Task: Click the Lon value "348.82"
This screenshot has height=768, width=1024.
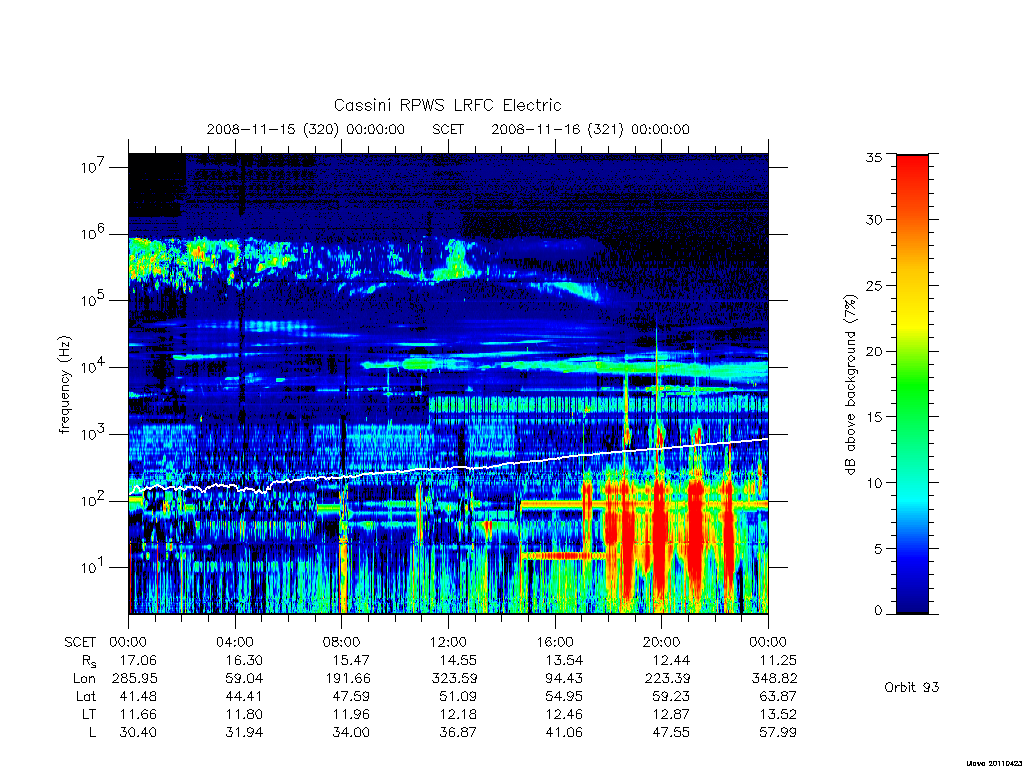Action: pyautogui.click(x=775, y=679)
